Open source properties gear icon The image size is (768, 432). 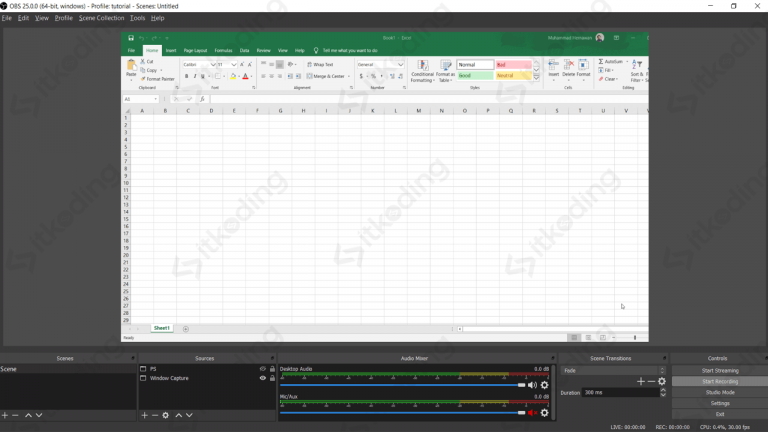click(x=166, y=415)
